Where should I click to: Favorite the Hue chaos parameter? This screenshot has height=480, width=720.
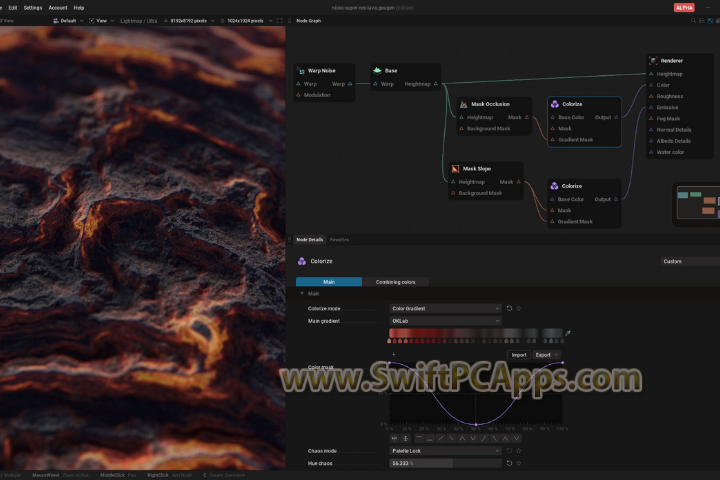pos(519,463)
